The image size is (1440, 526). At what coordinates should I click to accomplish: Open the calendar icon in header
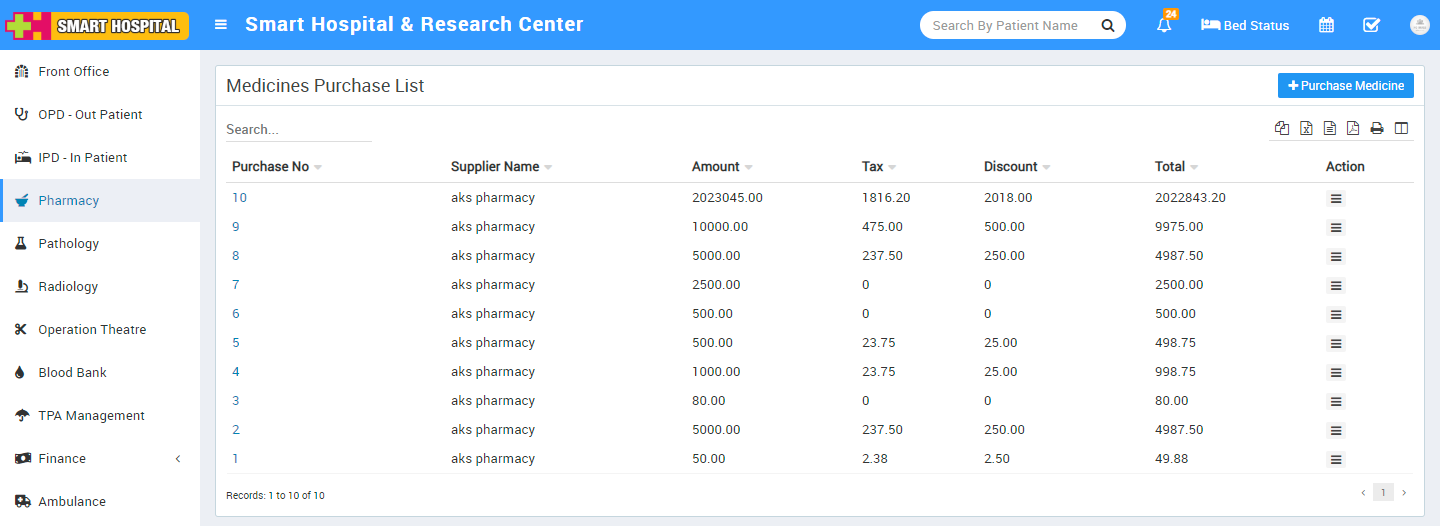[x=1326, y=26]
